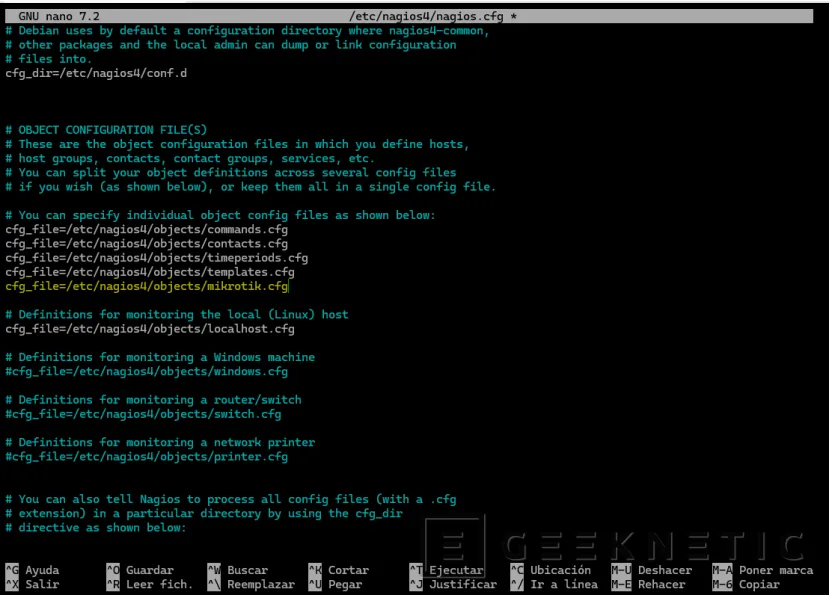Image resolution: width=829 pixels, height=595 pixels.
Task: Click the ^\ Reemplazar shortcut
Action: pyautogui.click(x=251, y=584)
